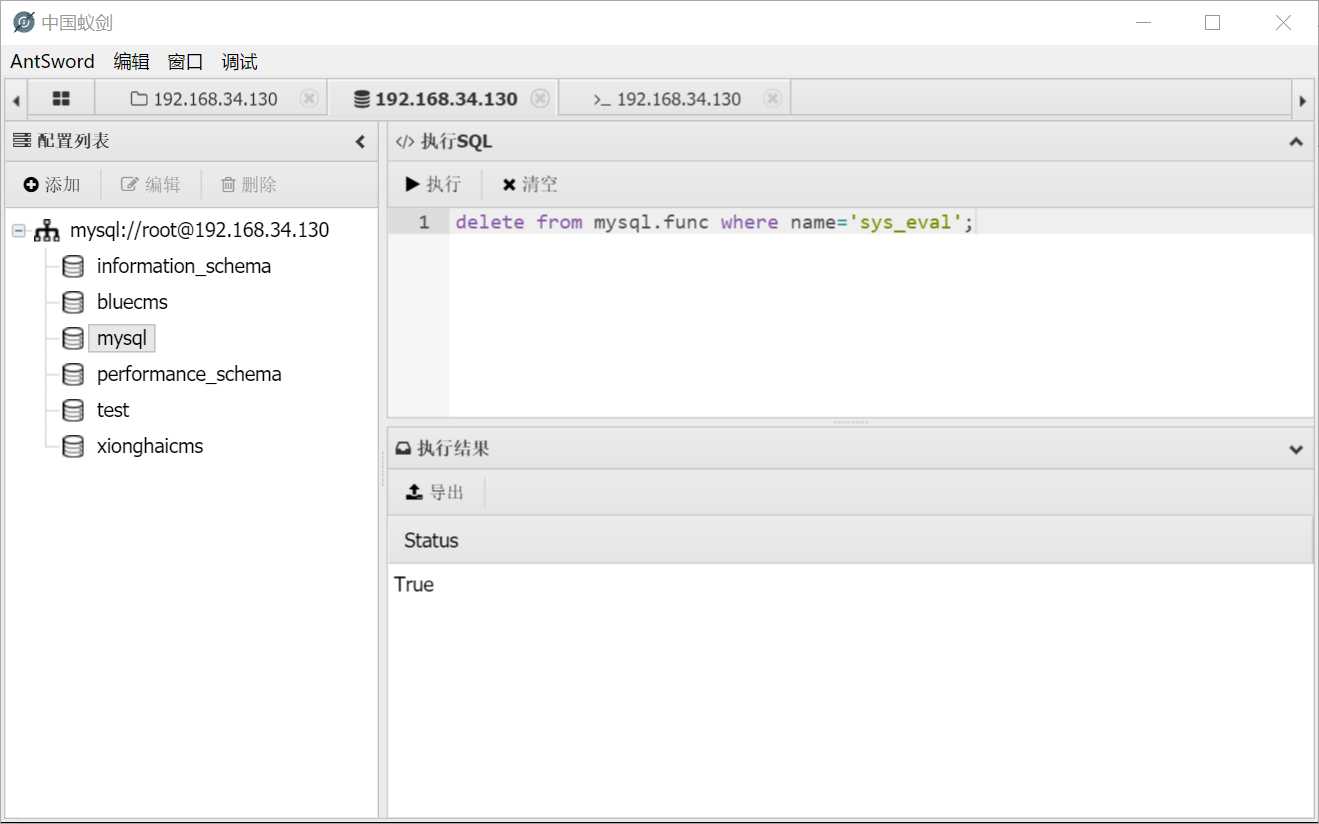Open the AntSword menu
Image resolution: width=1319 pixels, height=824 pixels.
(x=52, y=62)
